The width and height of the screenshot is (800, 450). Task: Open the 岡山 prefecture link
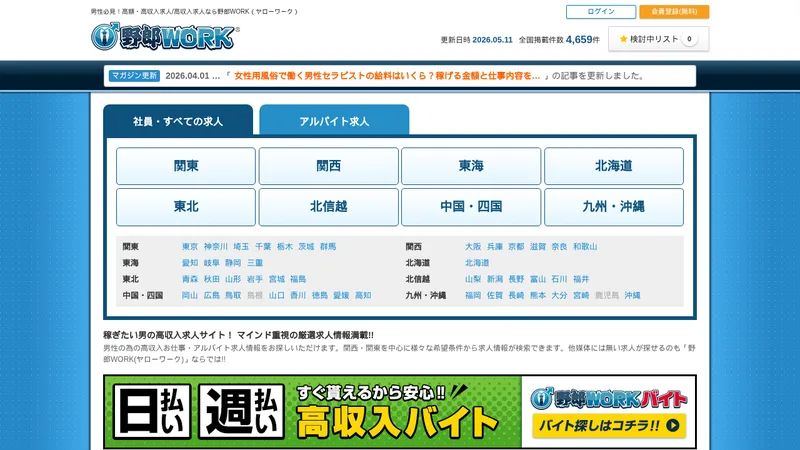coord(190,295)
